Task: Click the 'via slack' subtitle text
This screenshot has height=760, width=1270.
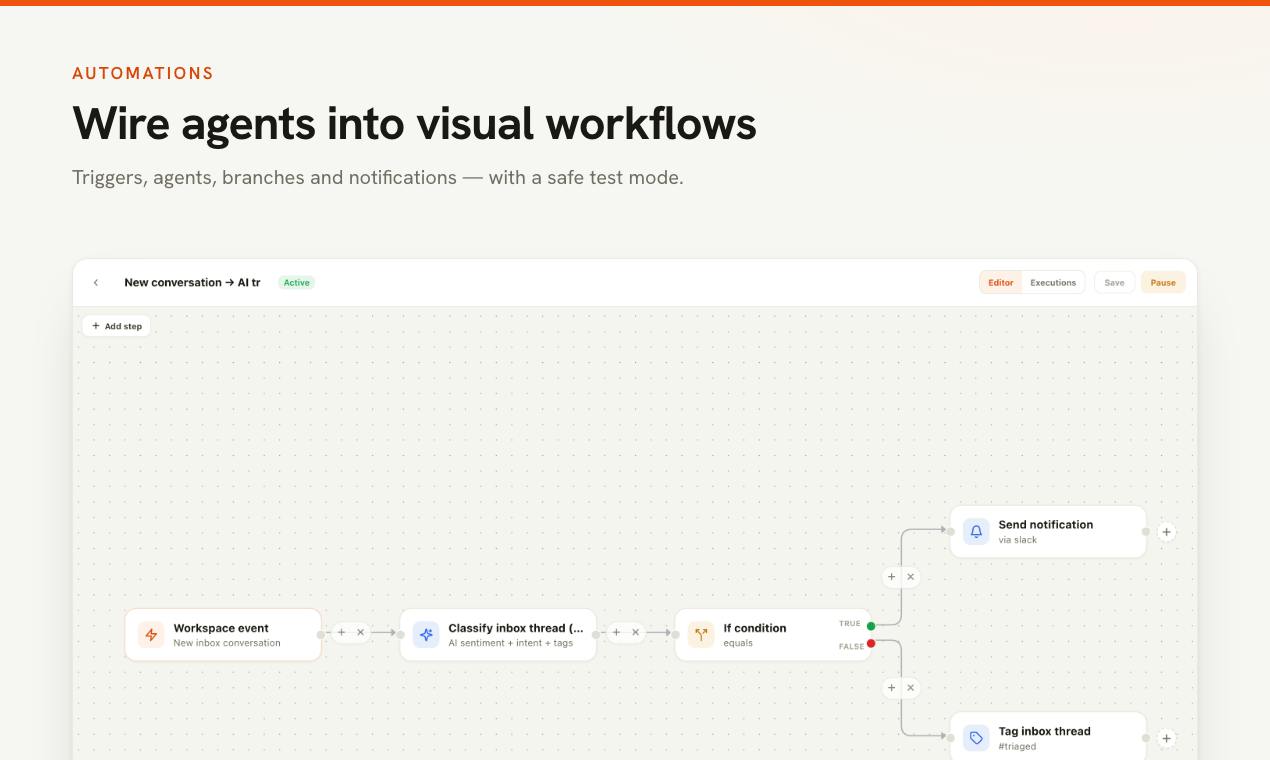Action: click(1017, 540)
